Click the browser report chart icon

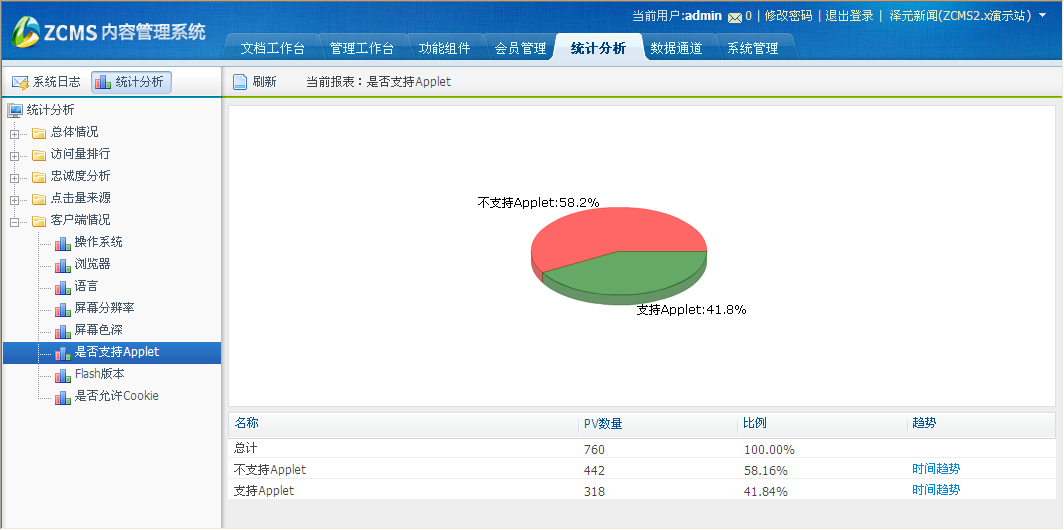click(x=63, y=265)
